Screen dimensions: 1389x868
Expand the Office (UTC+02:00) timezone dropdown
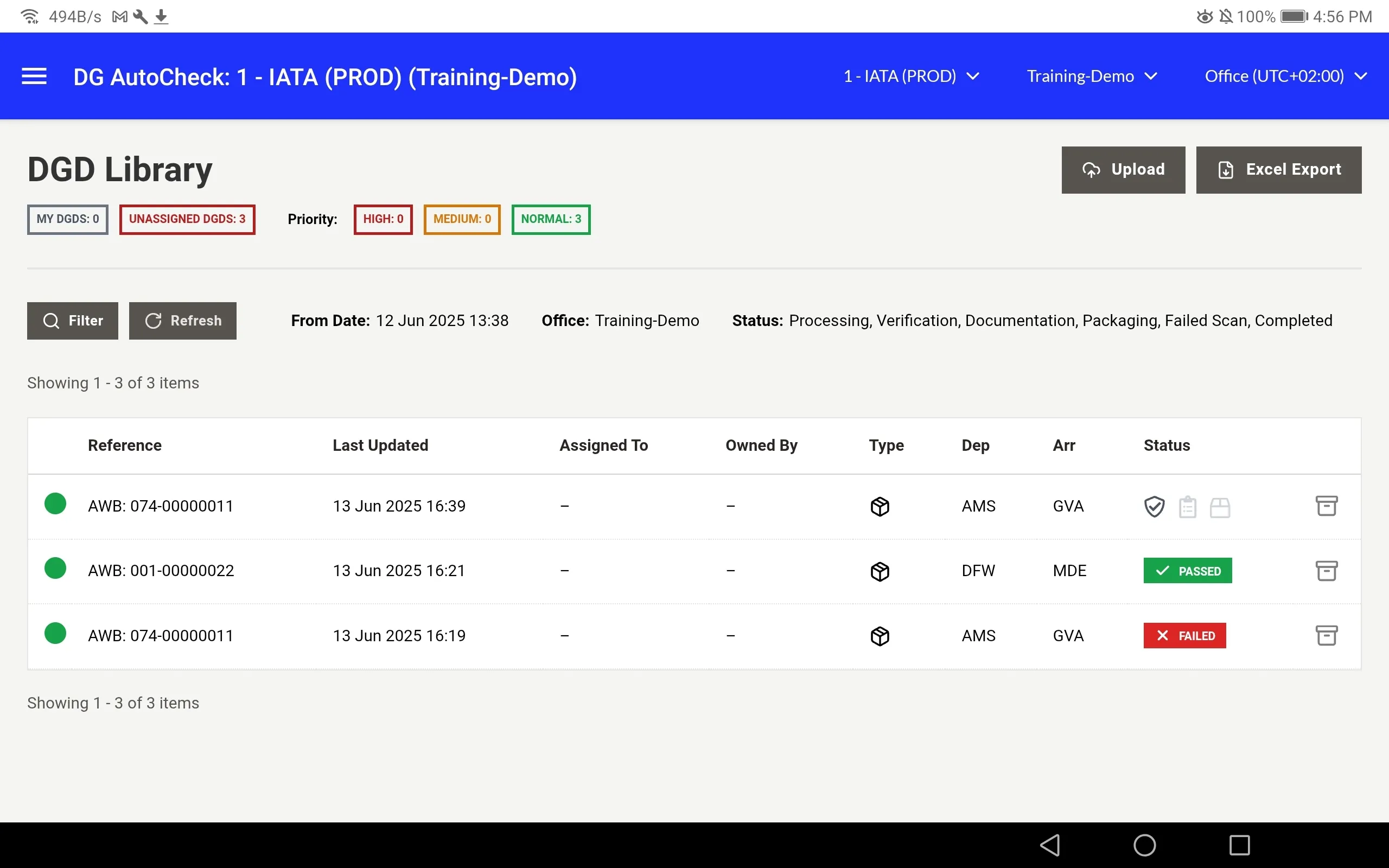(1286, 76)
